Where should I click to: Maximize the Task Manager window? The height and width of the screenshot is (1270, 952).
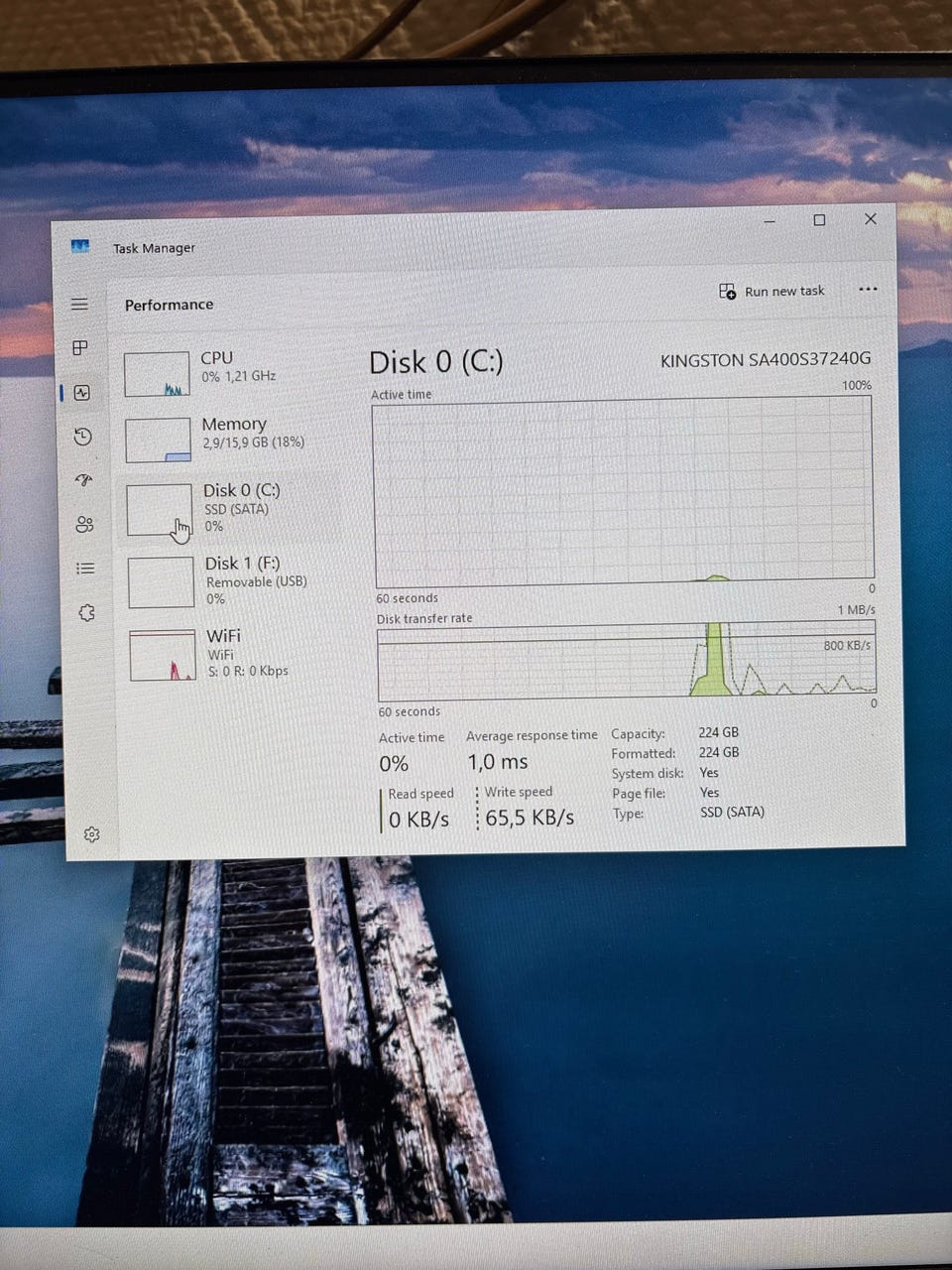click(819, 220)
